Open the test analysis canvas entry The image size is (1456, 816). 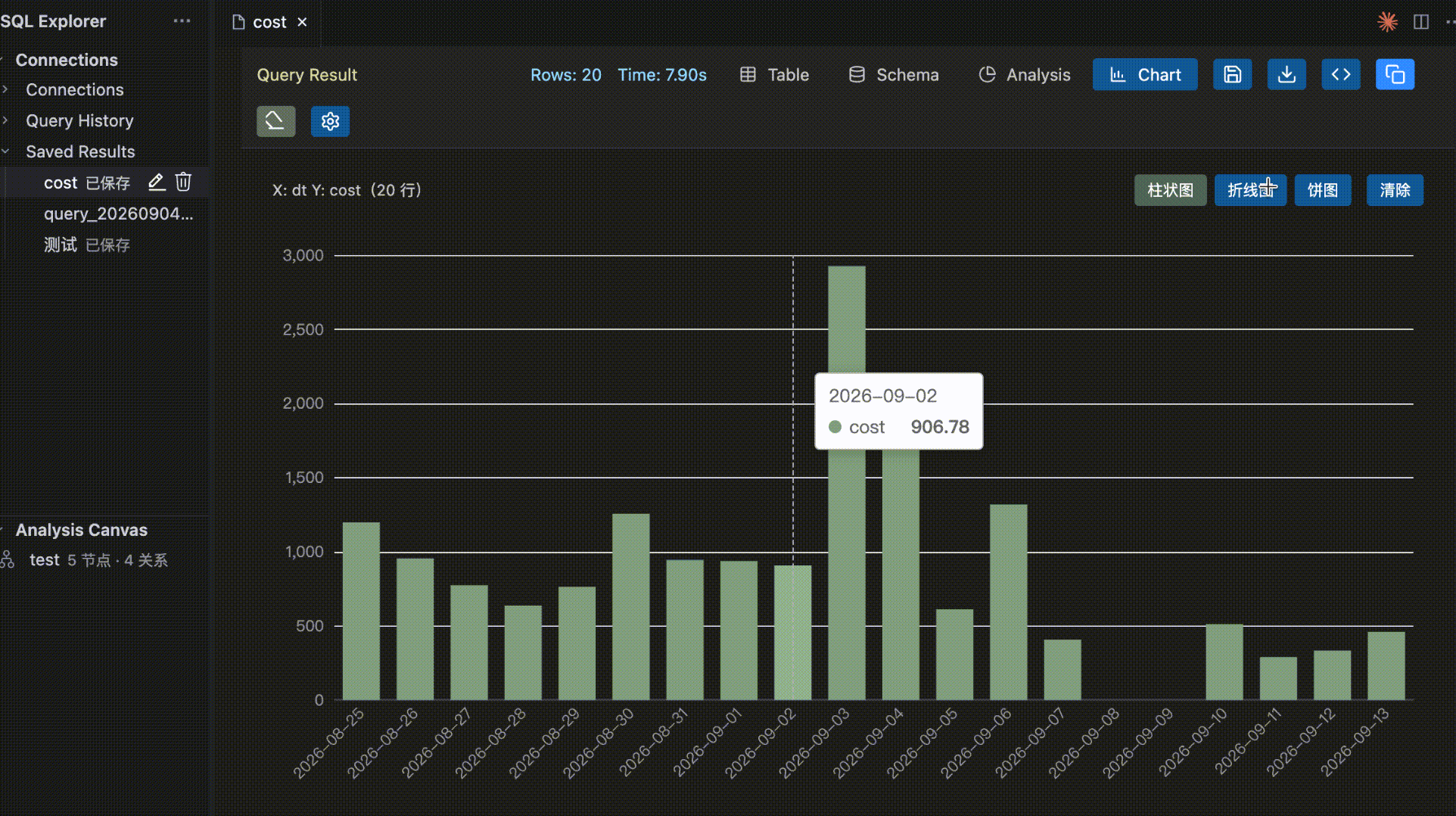click(x=98, y=560)
